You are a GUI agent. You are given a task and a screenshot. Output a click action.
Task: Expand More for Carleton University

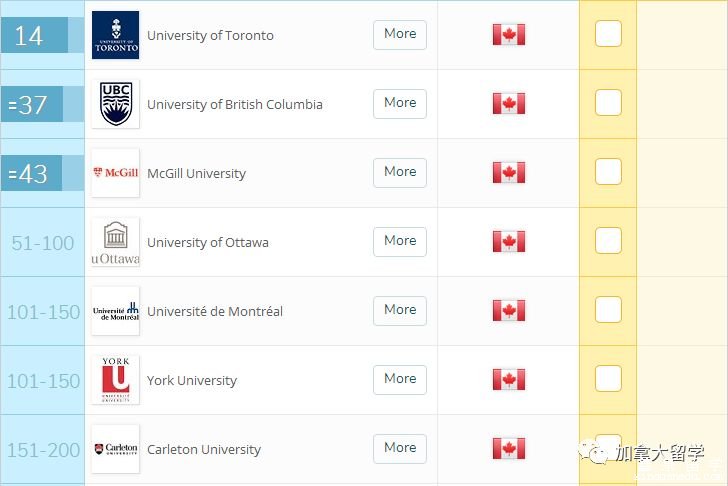tap(400, 448)
